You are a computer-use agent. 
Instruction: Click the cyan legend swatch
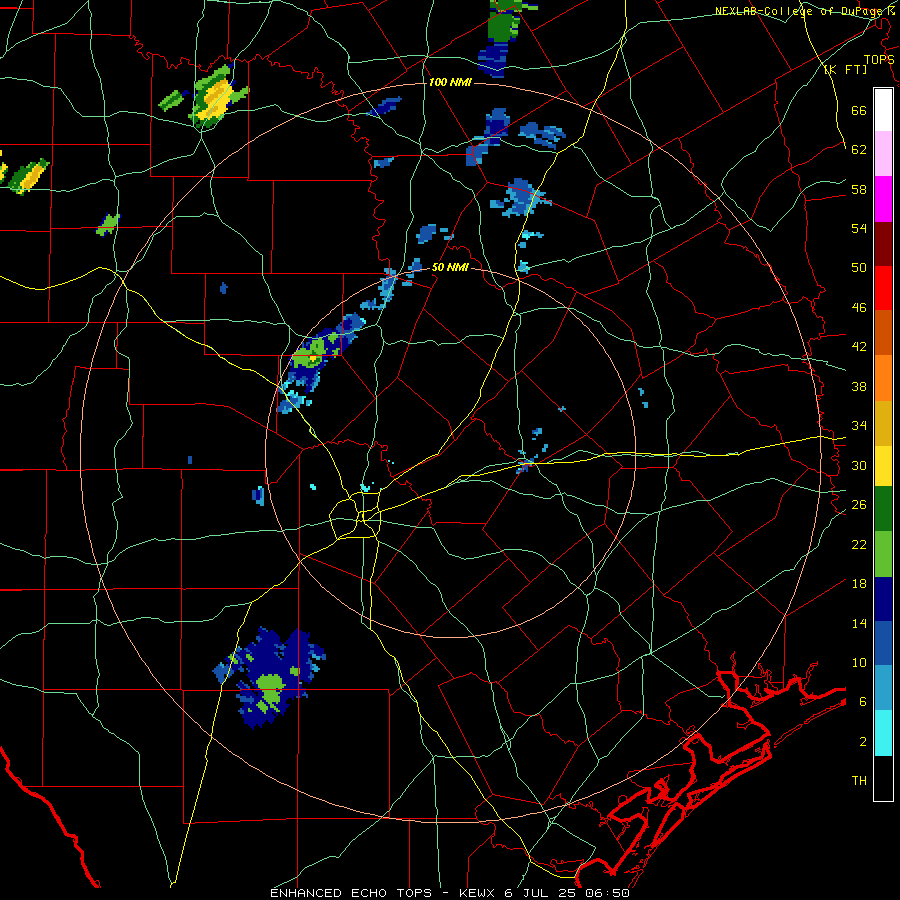click(883, 733)
